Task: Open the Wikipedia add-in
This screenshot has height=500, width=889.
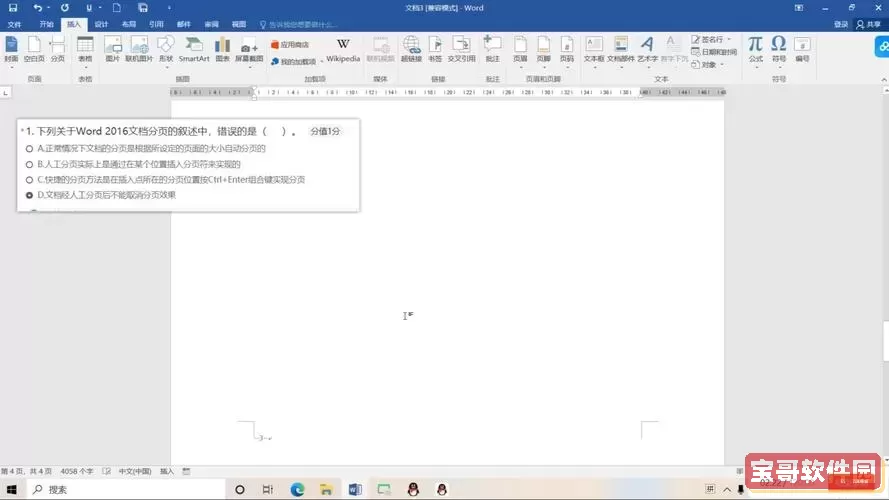Action: pyautogui.click(x=343, y=49)
